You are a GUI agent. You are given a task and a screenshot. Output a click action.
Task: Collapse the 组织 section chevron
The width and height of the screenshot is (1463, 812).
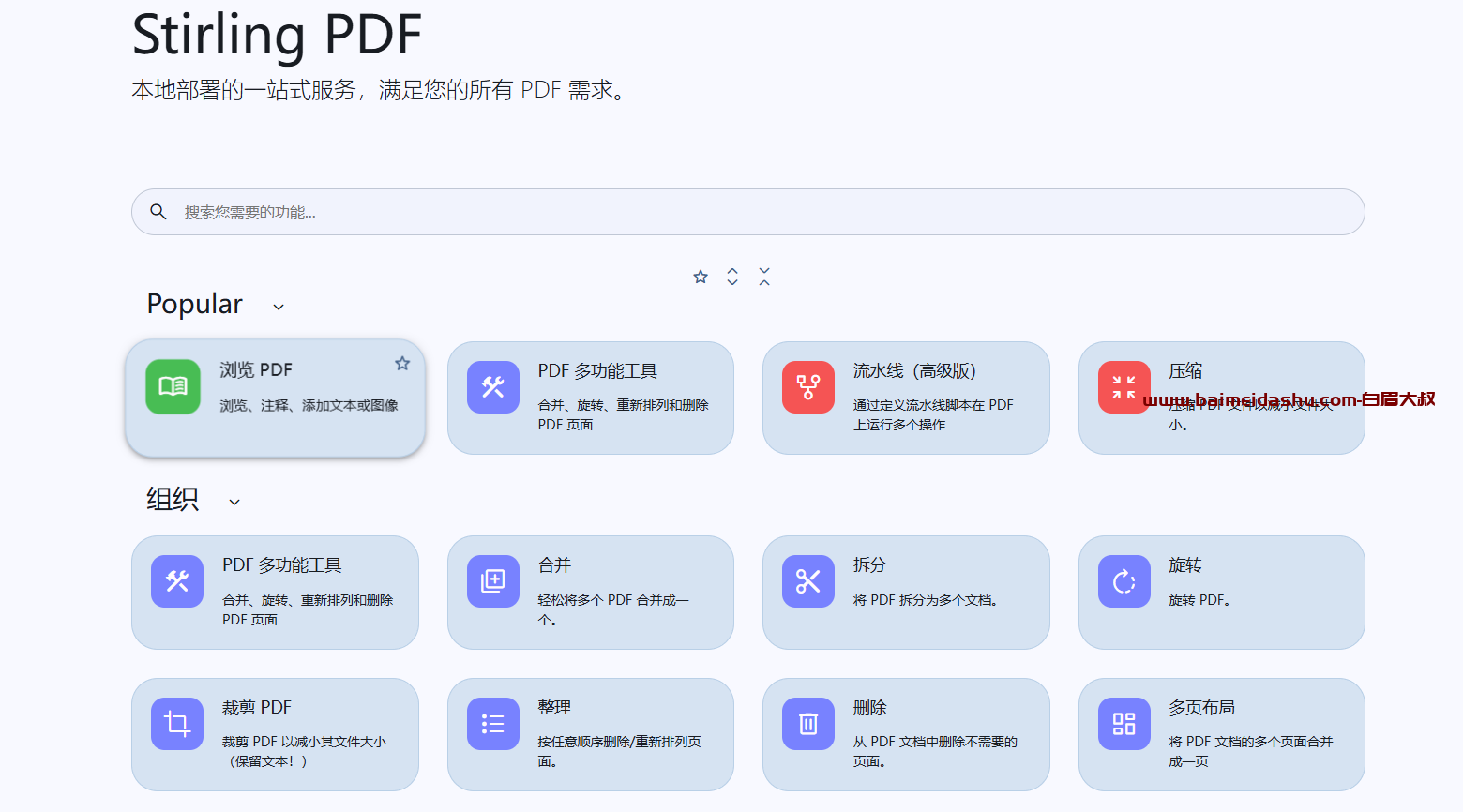point(234,502)
